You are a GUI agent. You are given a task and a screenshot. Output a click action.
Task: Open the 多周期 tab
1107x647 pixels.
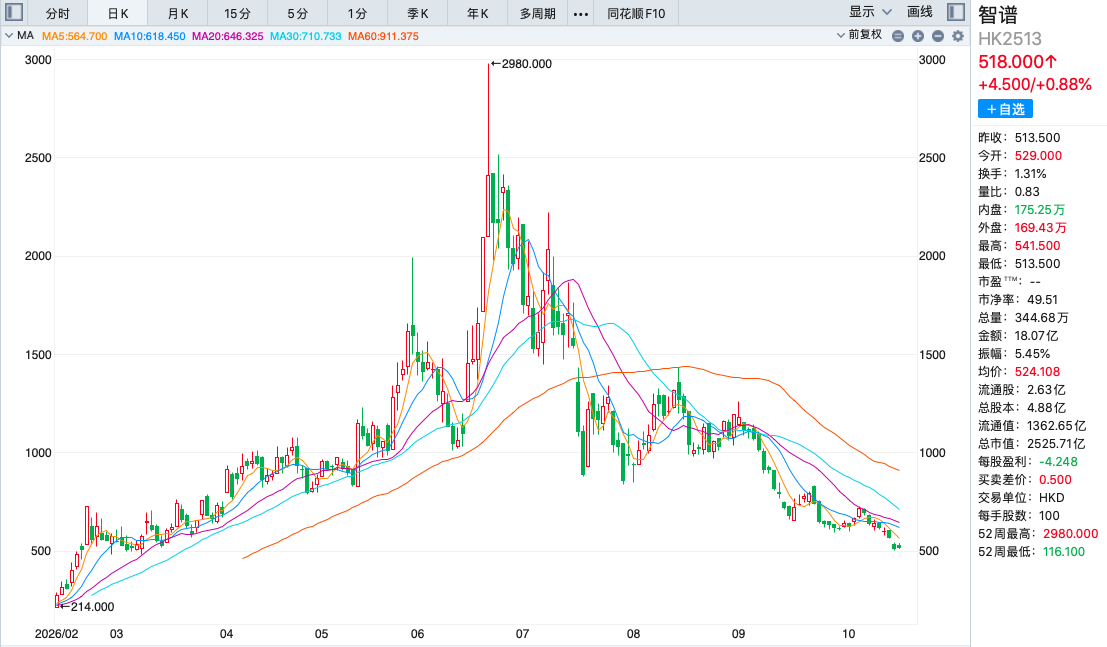(x=538, y=13)
